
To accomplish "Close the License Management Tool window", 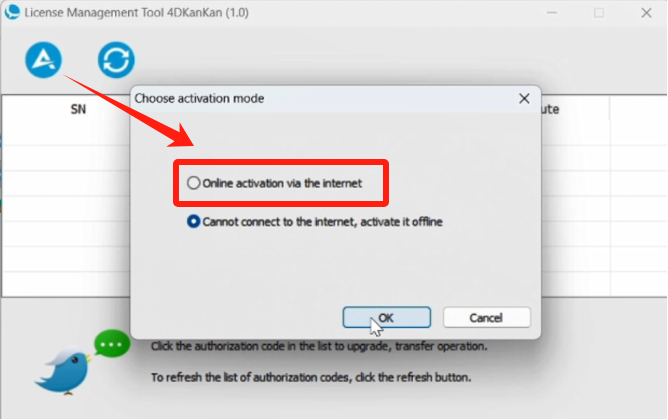I will coord(646,13).
